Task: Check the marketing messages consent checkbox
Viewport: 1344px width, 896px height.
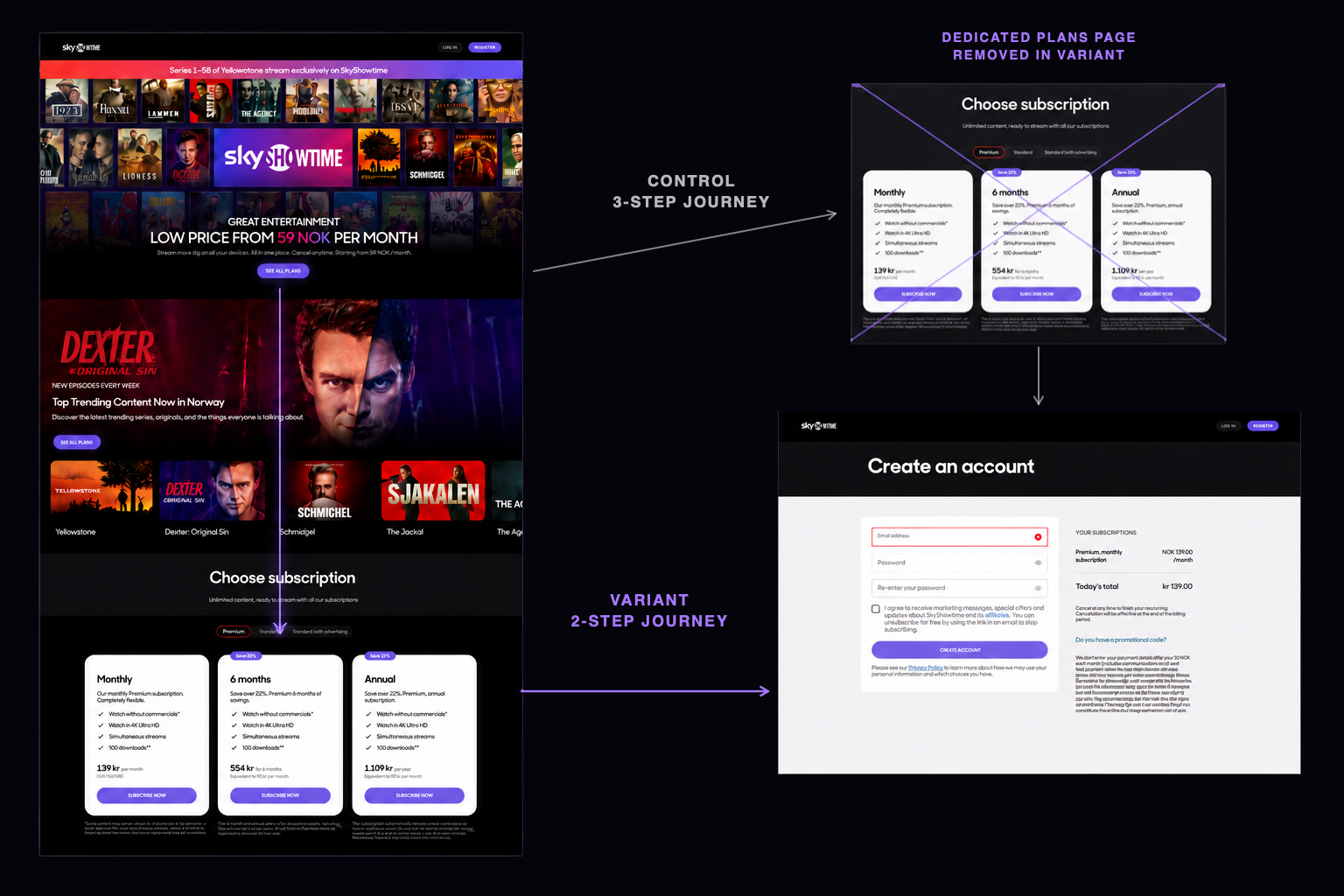Action: [876, 609]
